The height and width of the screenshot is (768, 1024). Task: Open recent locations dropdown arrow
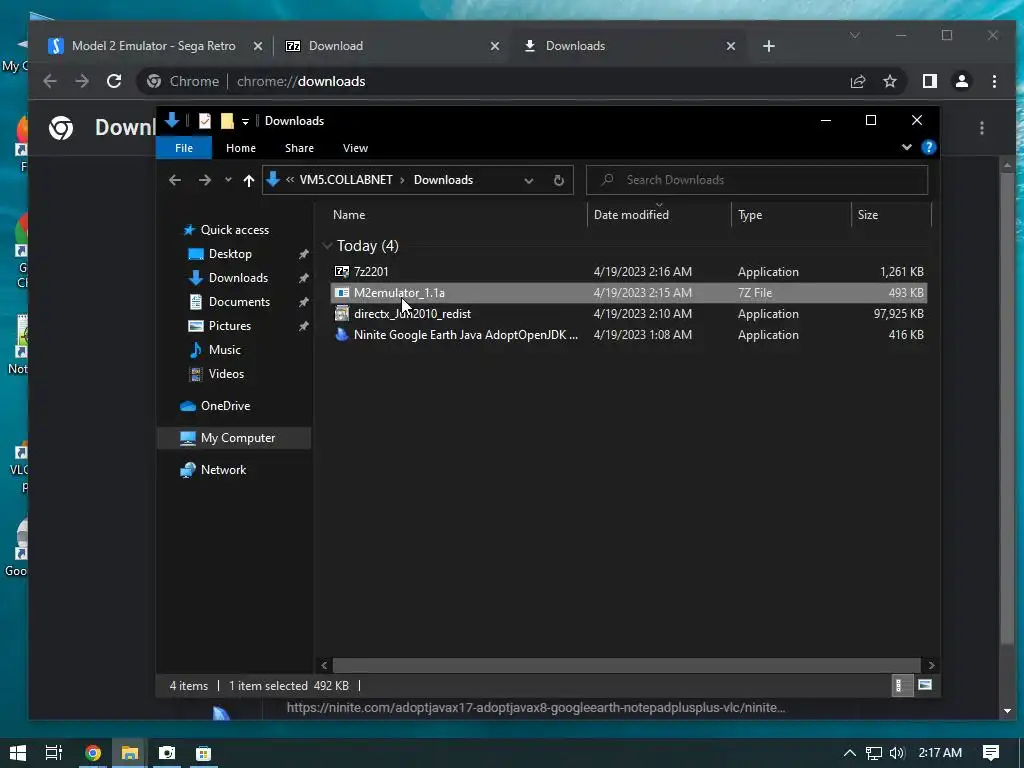coord(228,180)
